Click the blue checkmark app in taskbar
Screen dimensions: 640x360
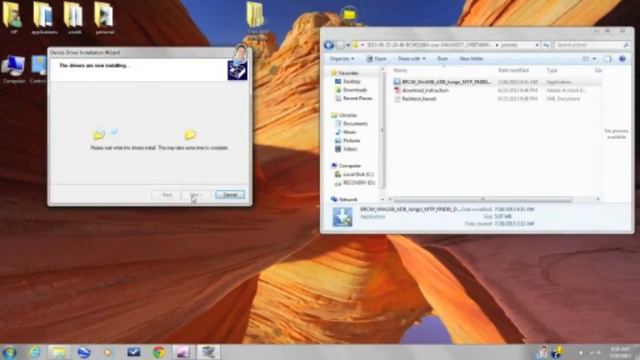click(133, 352)
